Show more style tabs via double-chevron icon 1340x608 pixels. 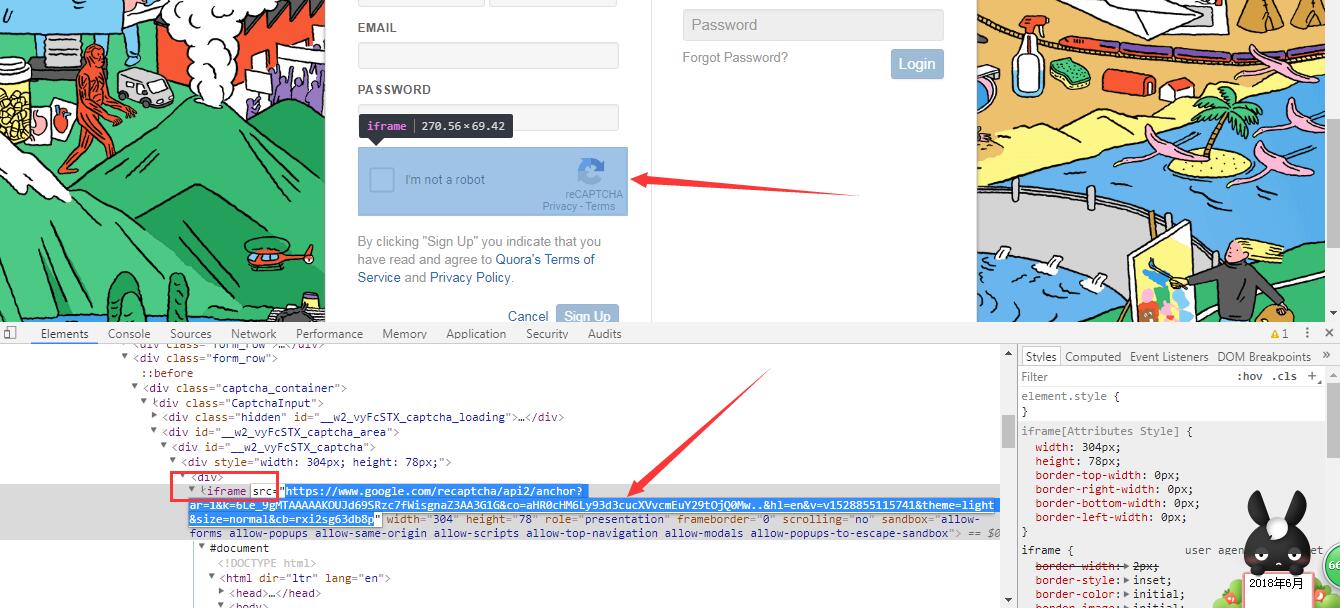pyautogui.click(x=1327, y=357)
